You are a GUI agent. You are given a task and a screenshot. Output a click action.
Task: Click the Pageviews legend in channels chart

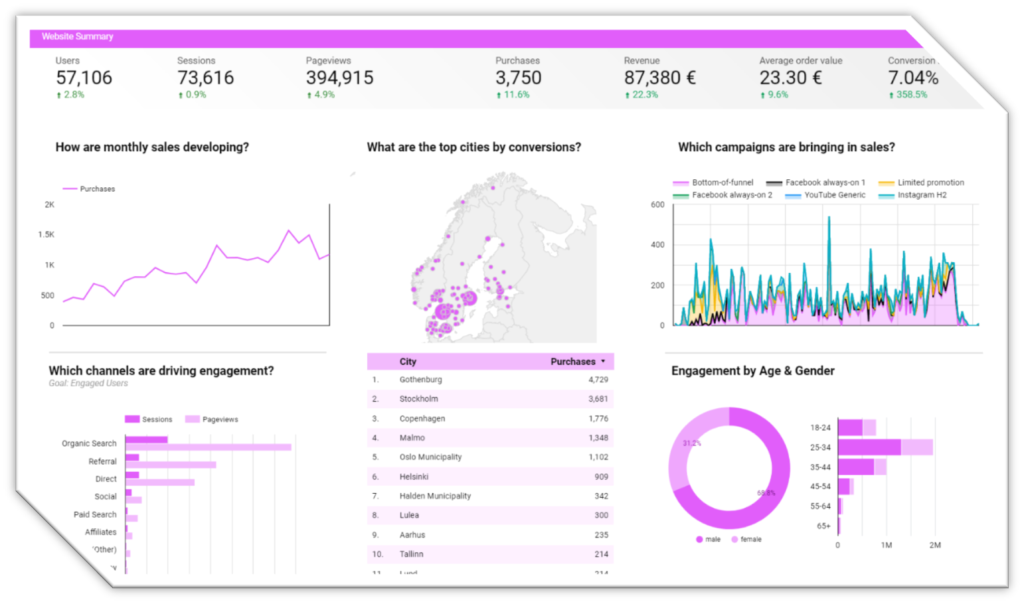[x=212, y=419]
